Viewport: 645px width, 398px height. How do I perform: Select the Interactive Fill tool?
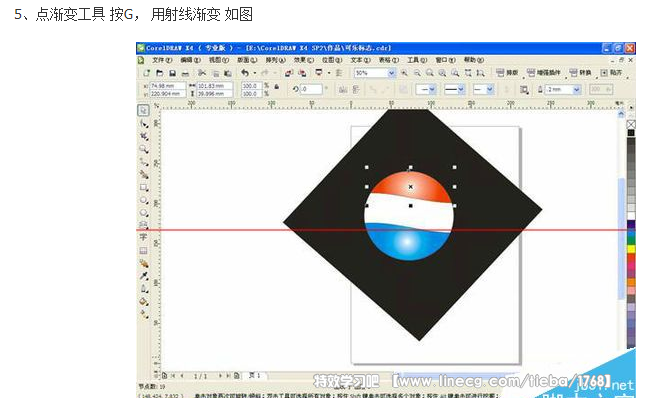coord(143,315)
